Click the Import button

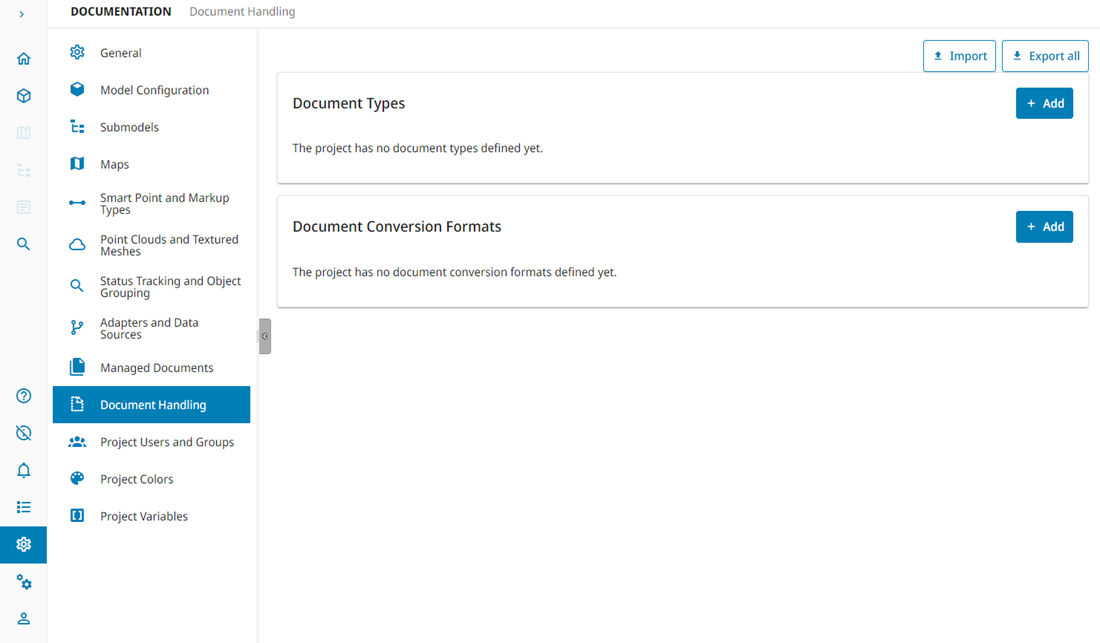point(959,56)
